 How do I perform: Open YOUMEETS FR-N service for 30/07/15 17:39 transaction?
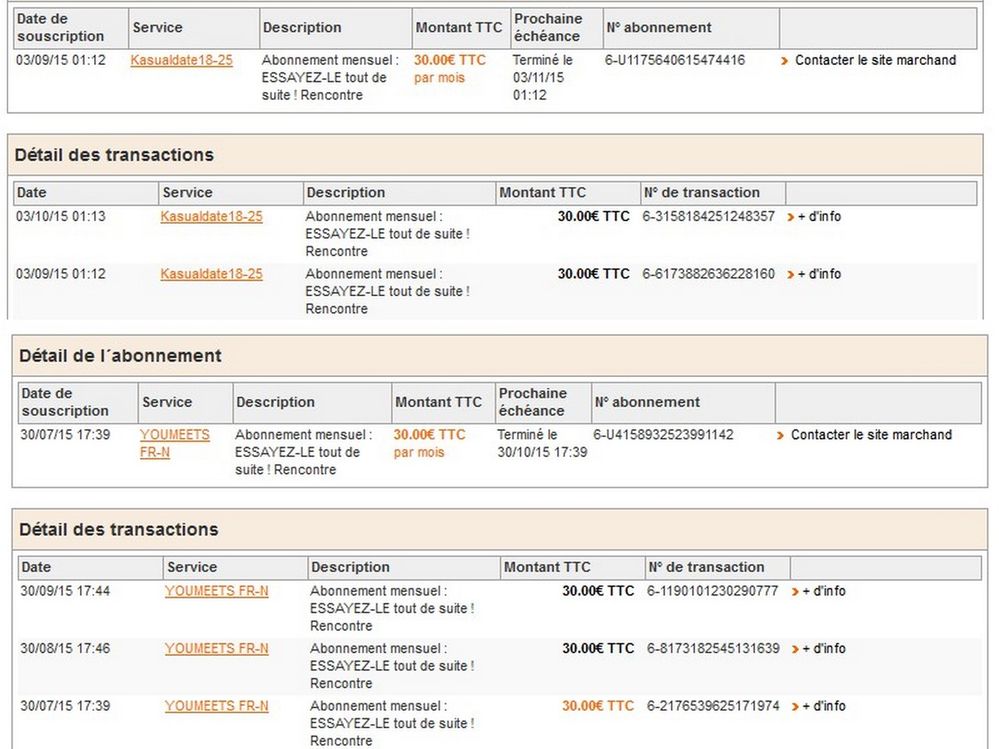point(216,706)
